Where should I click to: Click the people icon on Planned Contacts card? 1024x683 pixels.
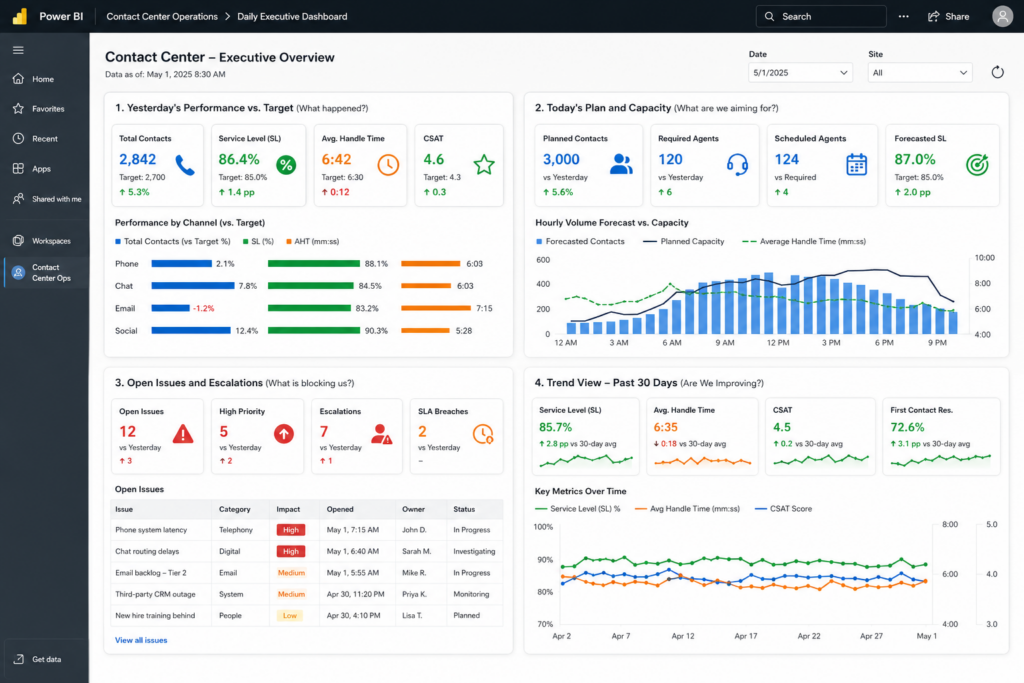pos(621,164)
